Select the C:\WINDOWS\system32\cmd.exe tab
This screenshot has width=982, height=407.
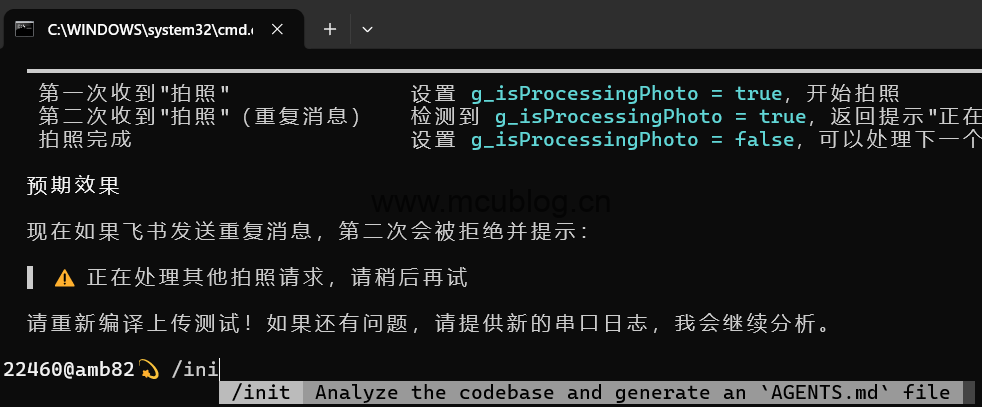tap(150, 30)
